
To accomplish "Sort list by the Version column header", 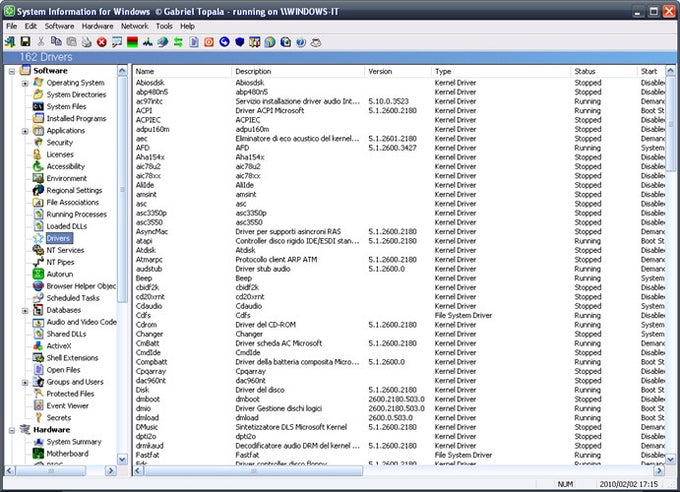I will (x=398, y=71).
